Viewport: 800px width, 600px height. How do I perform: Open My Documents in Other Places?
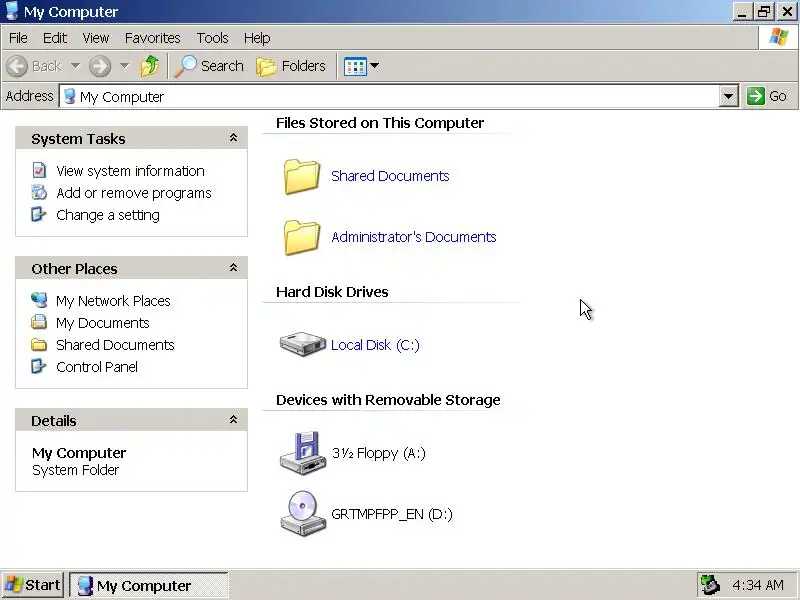[103, 323]
